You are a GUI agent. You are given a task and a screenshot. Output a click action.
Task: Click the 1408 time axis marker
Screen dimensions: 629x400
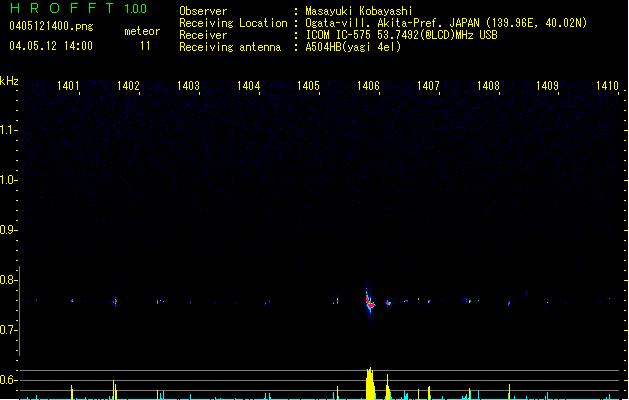pyautogui.click(x=488, y=86)
